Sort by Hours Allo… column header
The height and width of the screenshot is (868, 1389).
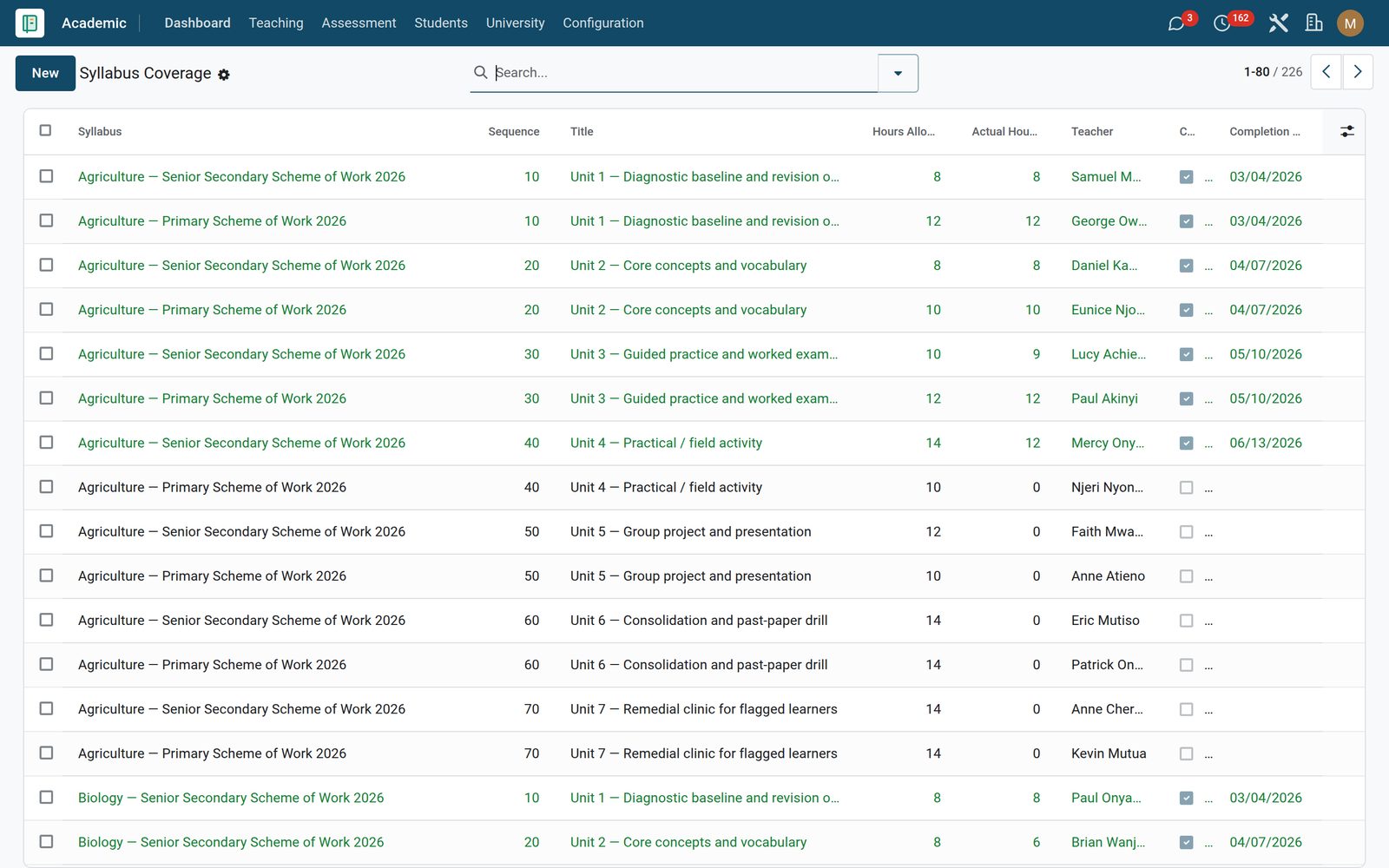pos(904,132)
